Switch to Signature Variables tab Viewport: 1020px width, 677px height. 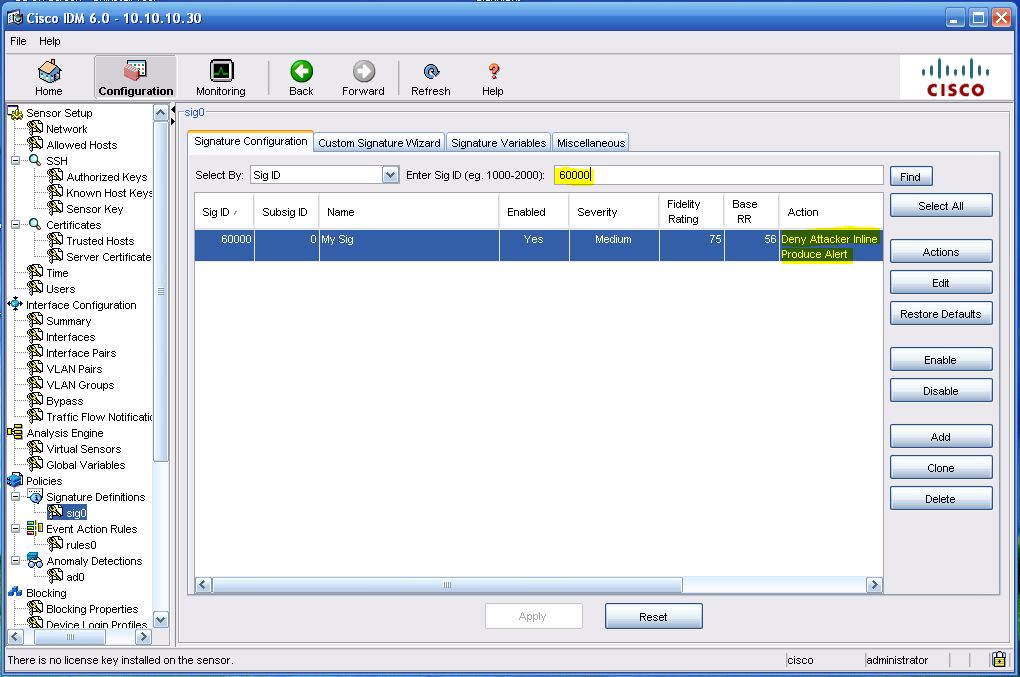(x=498, y=142)
